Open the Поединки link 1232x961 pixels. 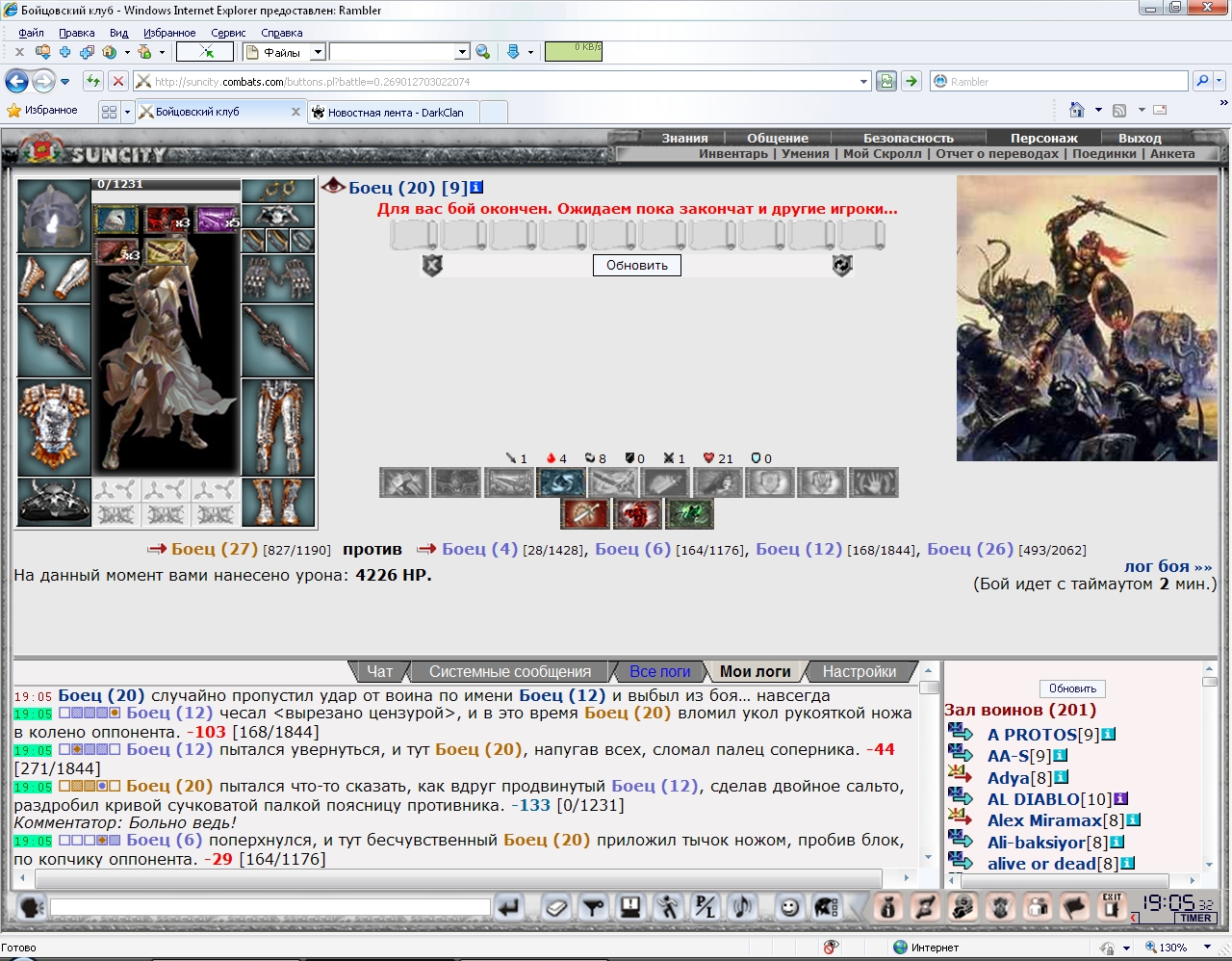point(1104,154)
